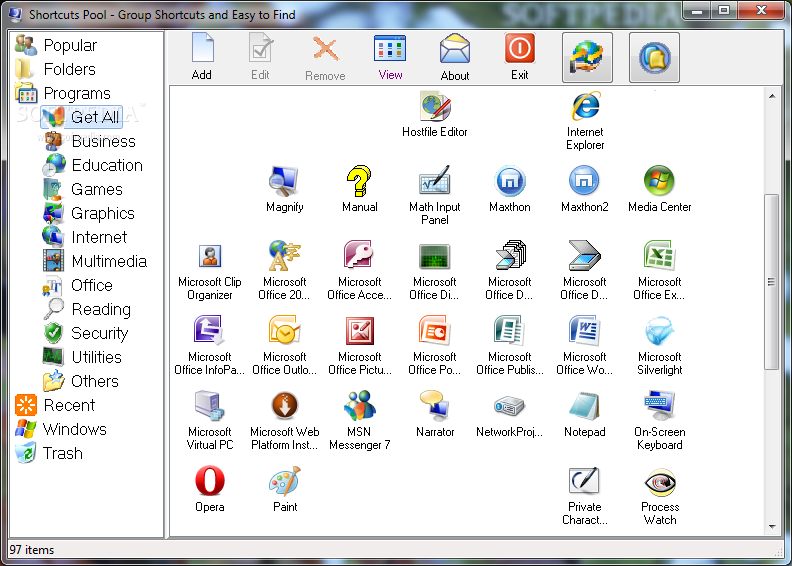
Task: Open the Games subcategory
Action: (83, 189)
